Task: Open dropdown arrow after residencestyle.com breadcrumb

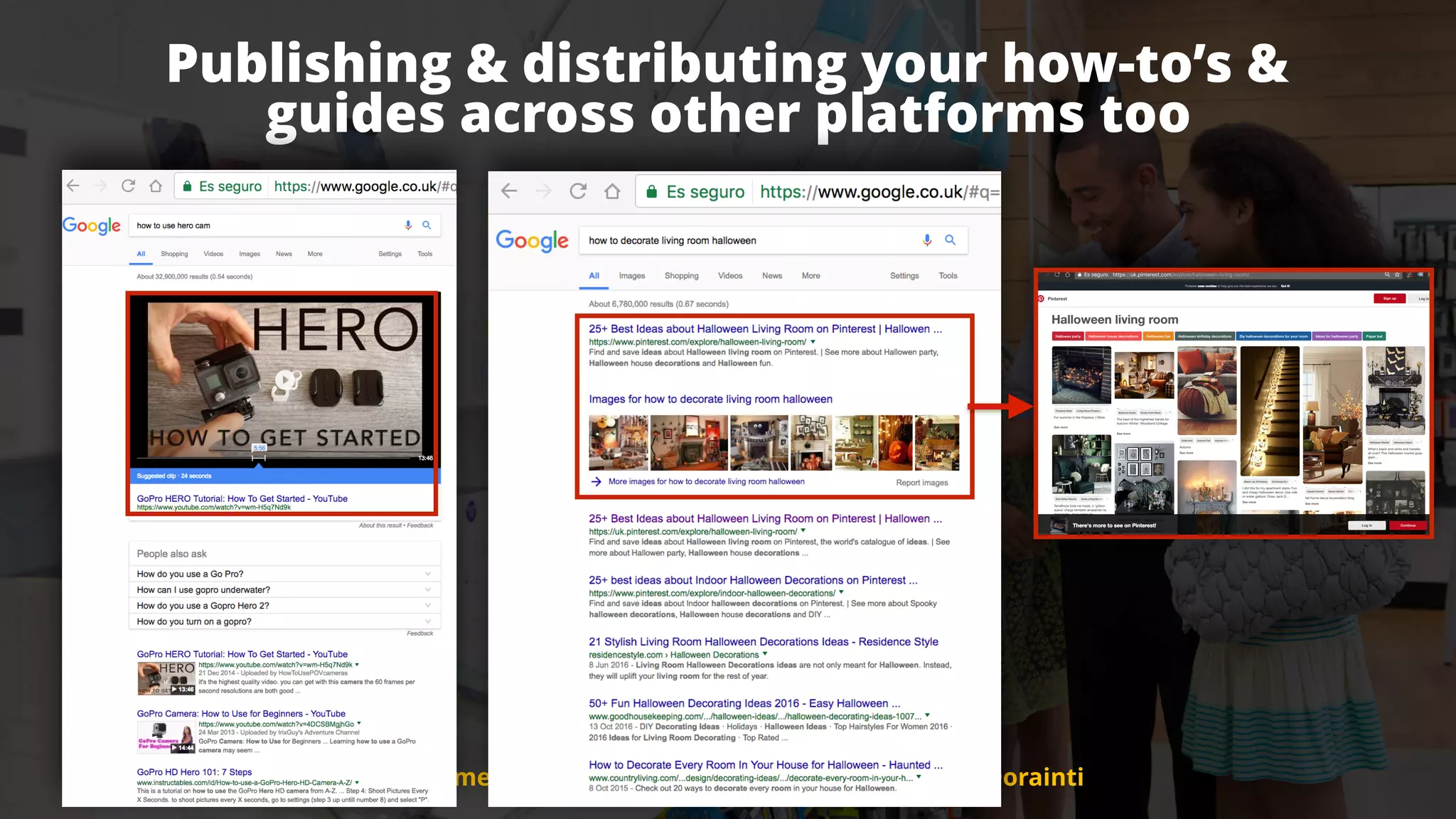Action: pos(765,654)
